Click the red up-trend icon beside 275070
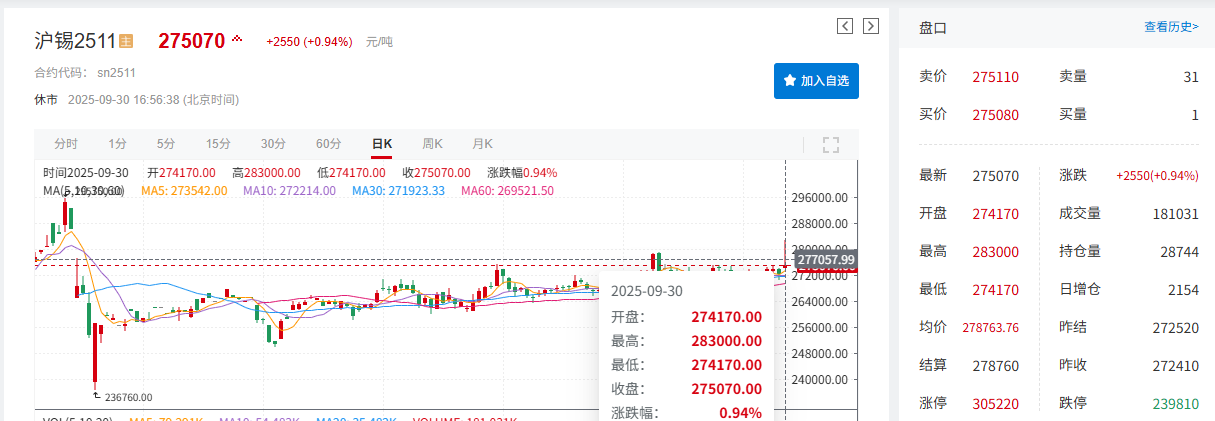This screenshot has height=421, width=1215. click(x=237, y=40)
